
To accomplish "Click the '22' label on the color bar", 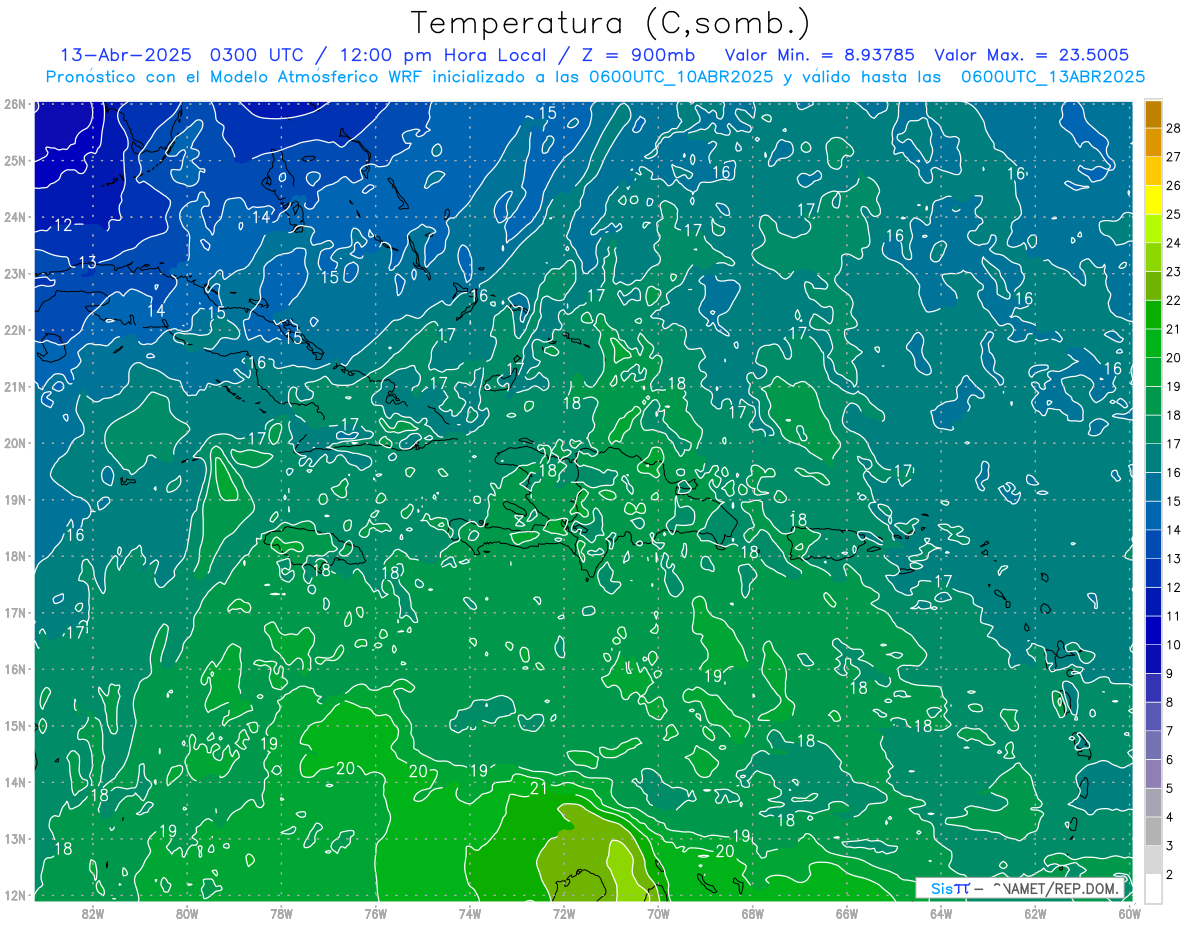I will [1173, 300].
